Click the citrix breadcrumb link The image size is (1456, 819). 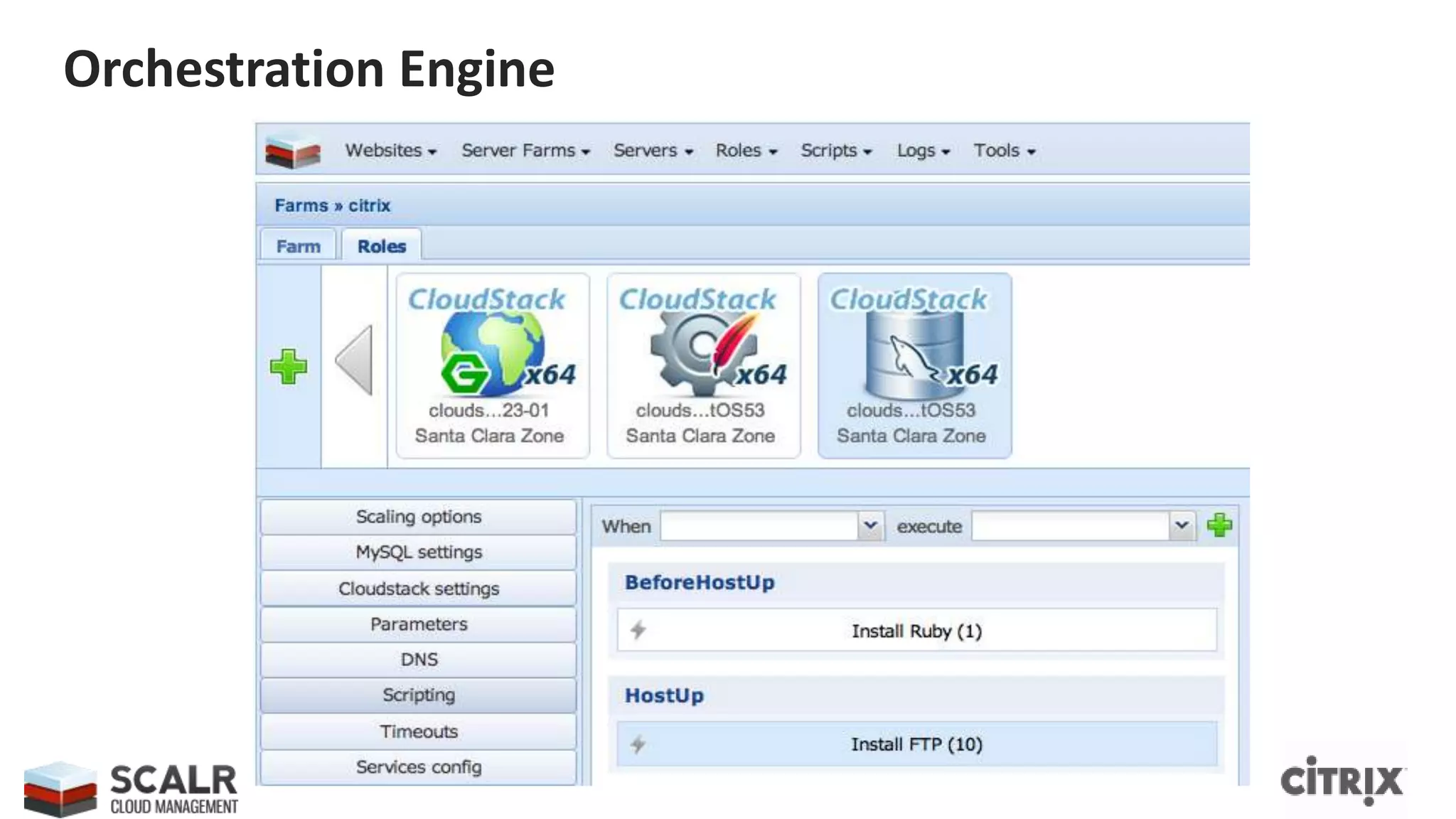(370, 205)
